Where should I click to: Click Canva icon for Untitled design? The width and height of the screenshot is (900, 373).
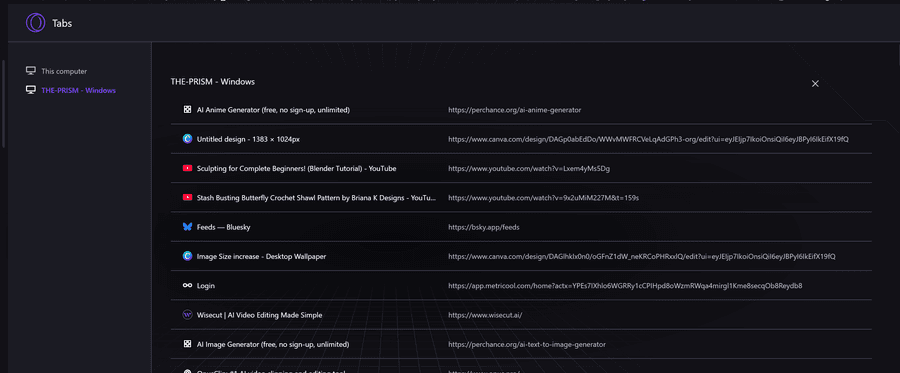pyautogui.click(x=187, y=139)
